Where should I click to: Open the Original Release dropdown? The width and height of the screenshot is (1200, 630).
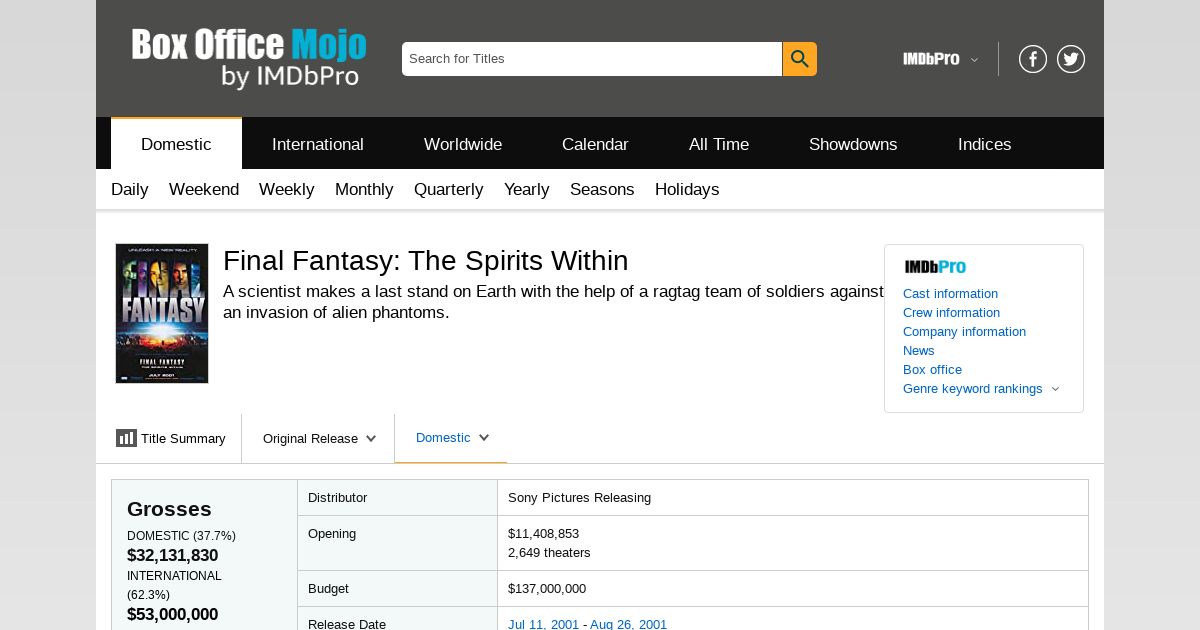tap(318, 438)
